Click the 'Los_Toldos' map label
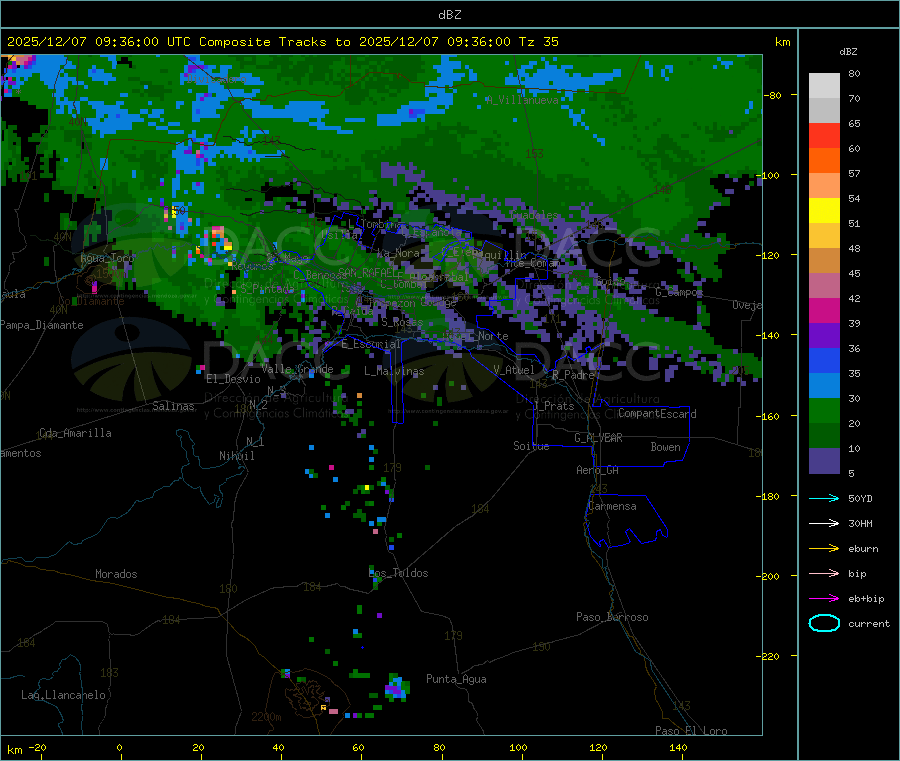Viewport: 900px width, 761px height. pyautogui.click(x=398, y=573)
